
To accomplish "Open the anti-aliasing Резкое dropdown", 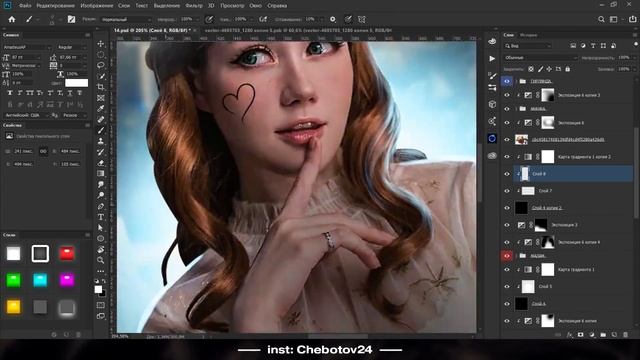I will click(x=74, y=116).
